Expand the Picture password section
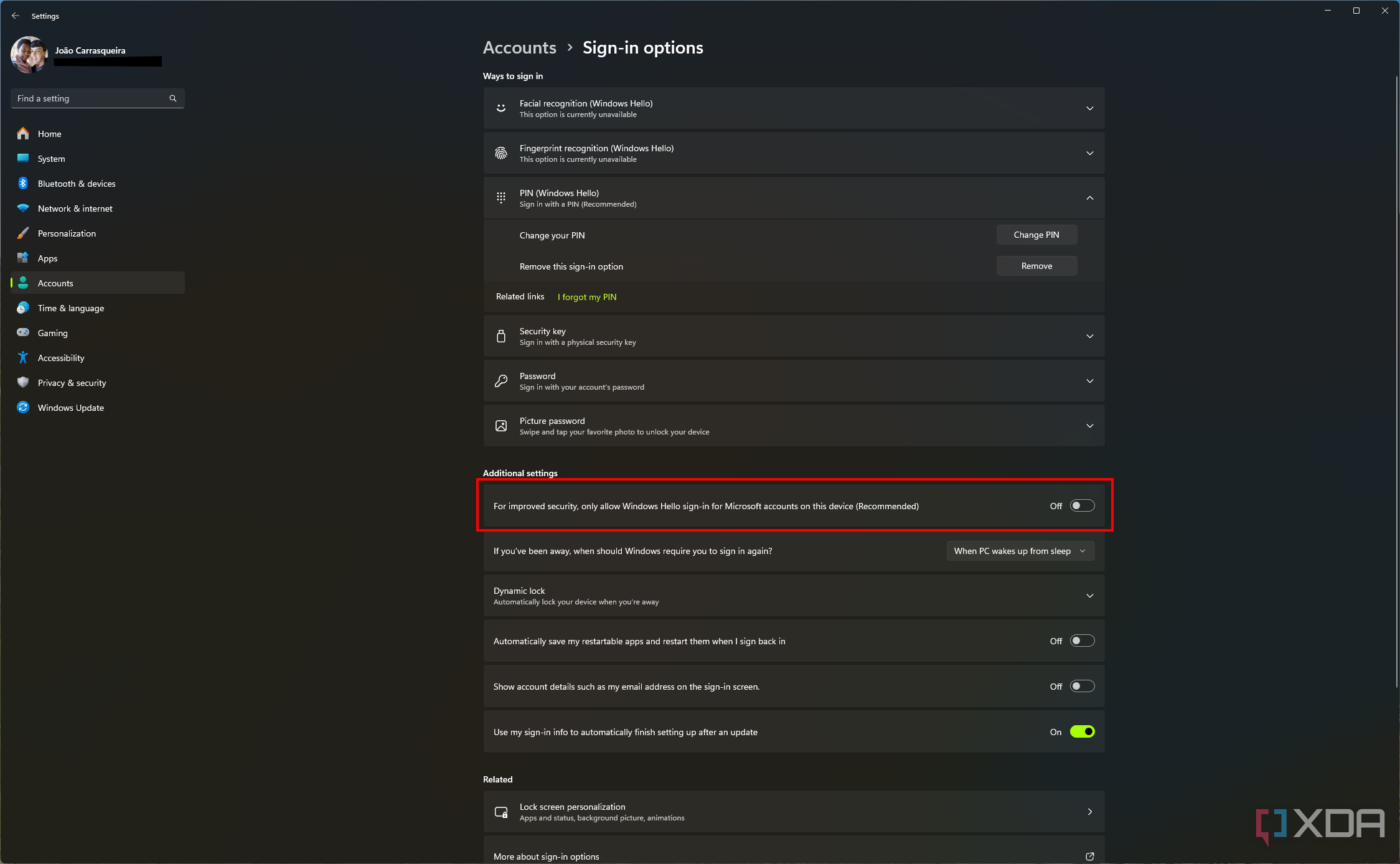1400x864 pixels. click(794, 426)
